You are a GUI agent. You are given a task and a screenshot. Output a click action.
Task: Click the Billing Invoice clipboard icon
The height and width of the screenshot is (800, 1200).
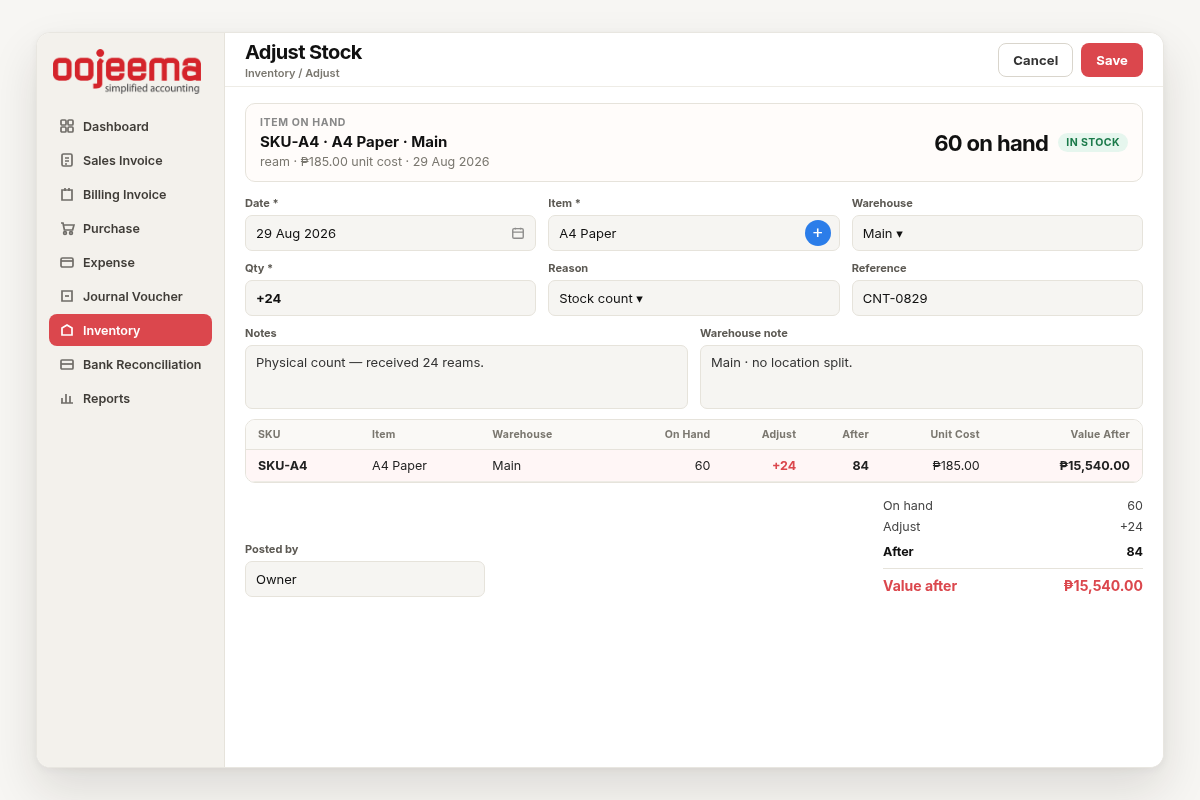click(67, 194)
